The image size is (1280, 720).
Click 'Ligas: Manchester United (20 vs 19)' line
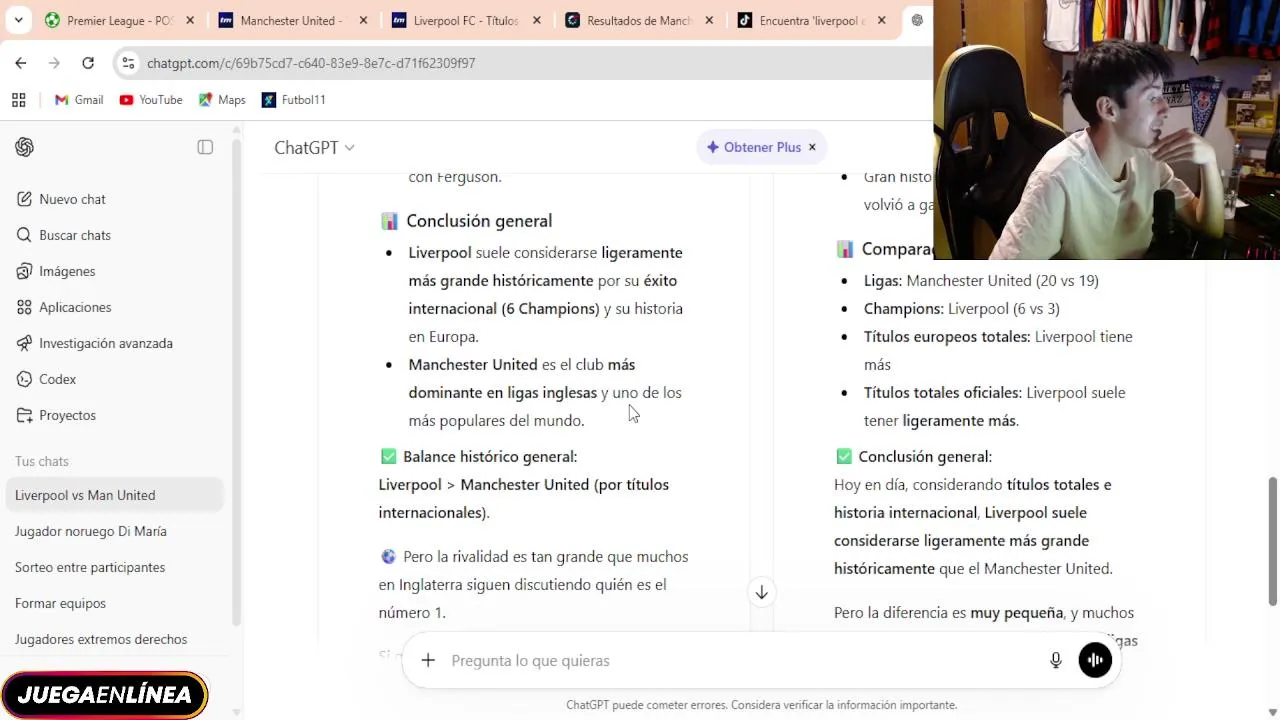[x=981, y=281]
